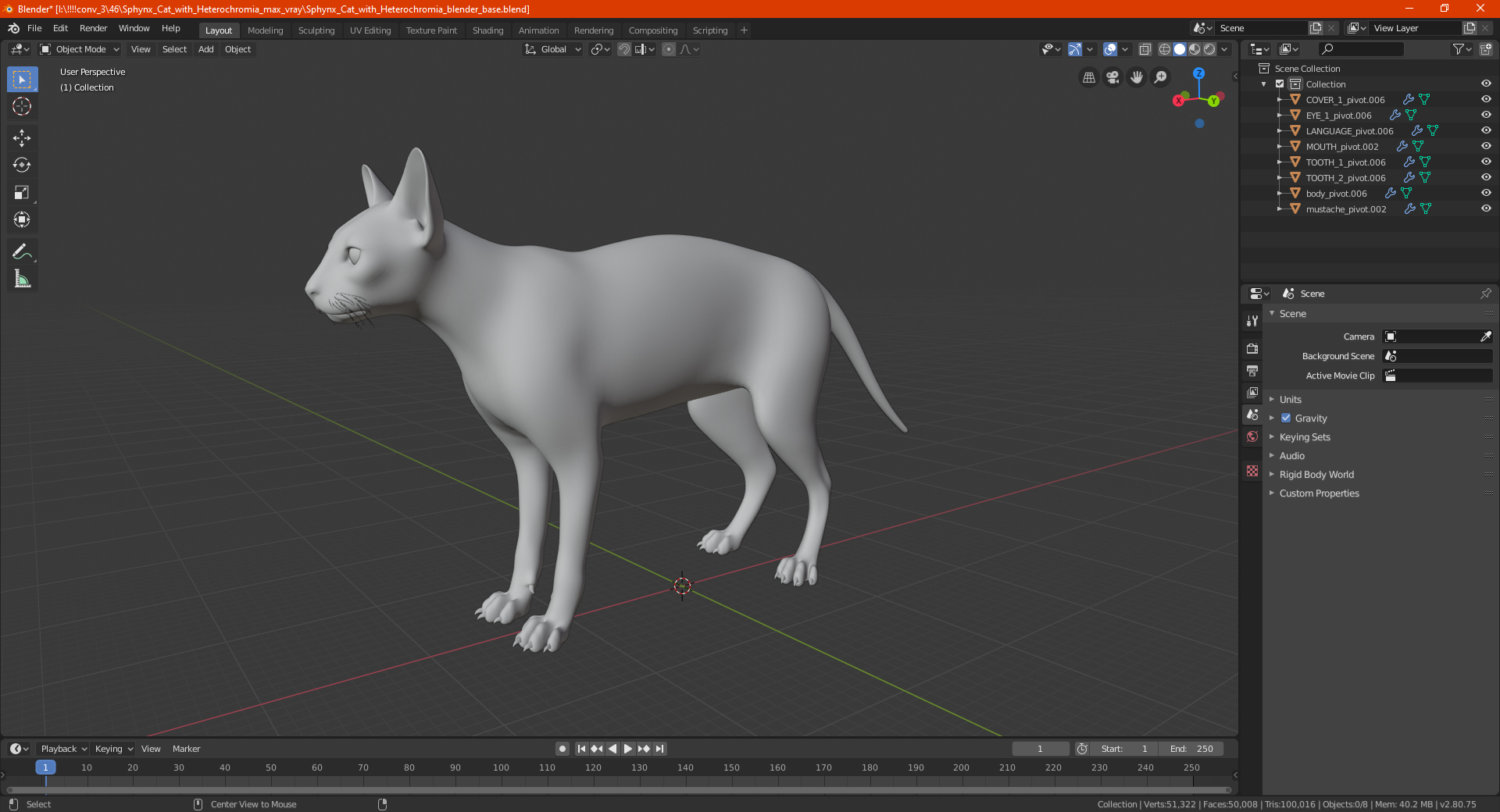This screenshot has height=812, width=1500.
Task: Hide mustache_pivot.002 in viewport
Action: (1486, 208)
